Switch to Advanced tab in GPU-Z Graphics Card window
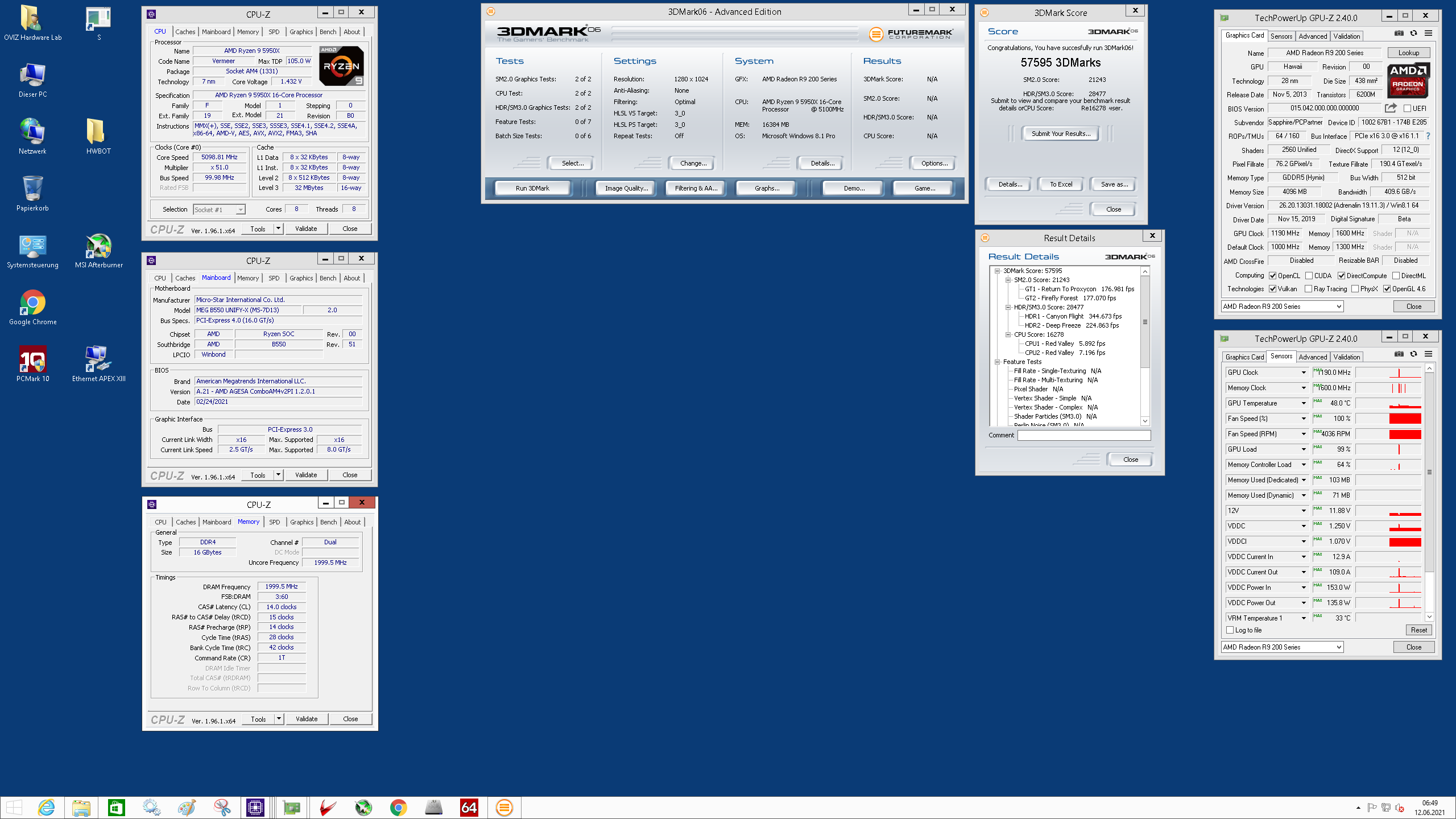The height and width of the screenshot is (819, 1456). click(x=1313, y=36)
